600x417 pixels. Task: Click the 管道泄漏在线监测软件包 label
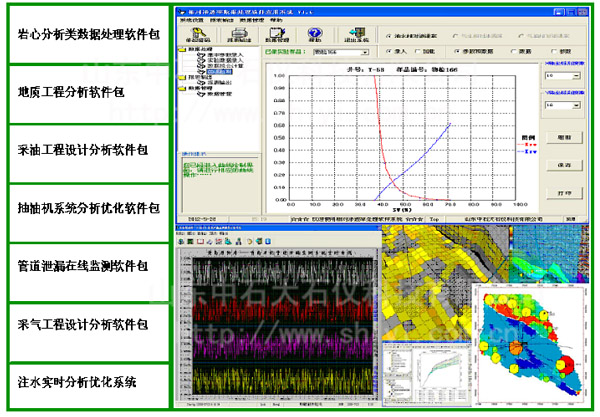click(x=85, y=267)
